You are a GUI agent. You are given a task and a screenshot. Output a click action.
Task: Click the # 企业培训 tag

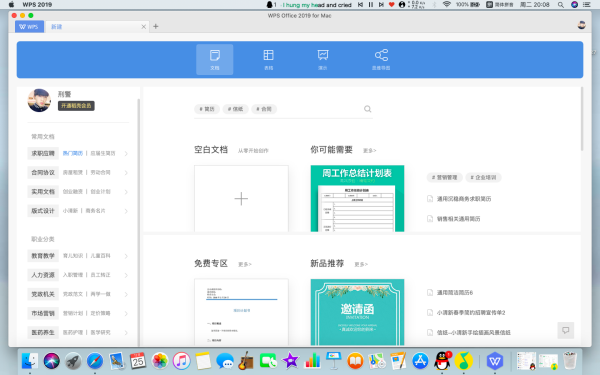pos(483,178)
